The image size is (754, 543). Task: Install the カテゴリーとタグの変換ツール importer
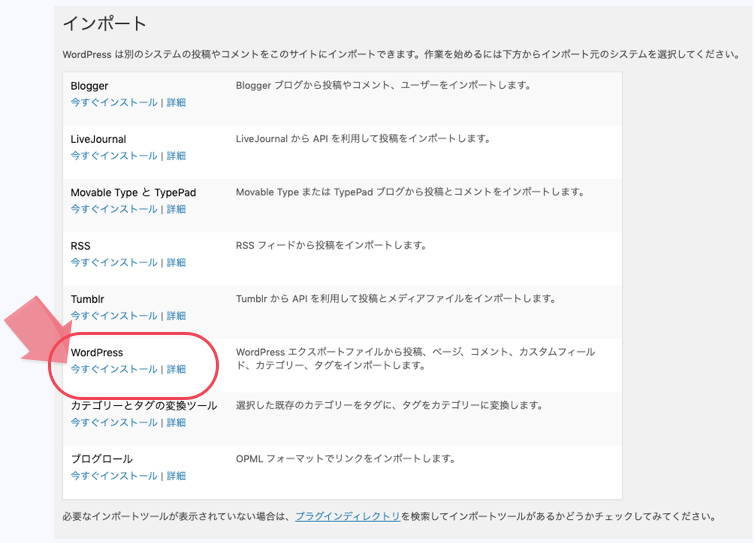tap(114, 423)
